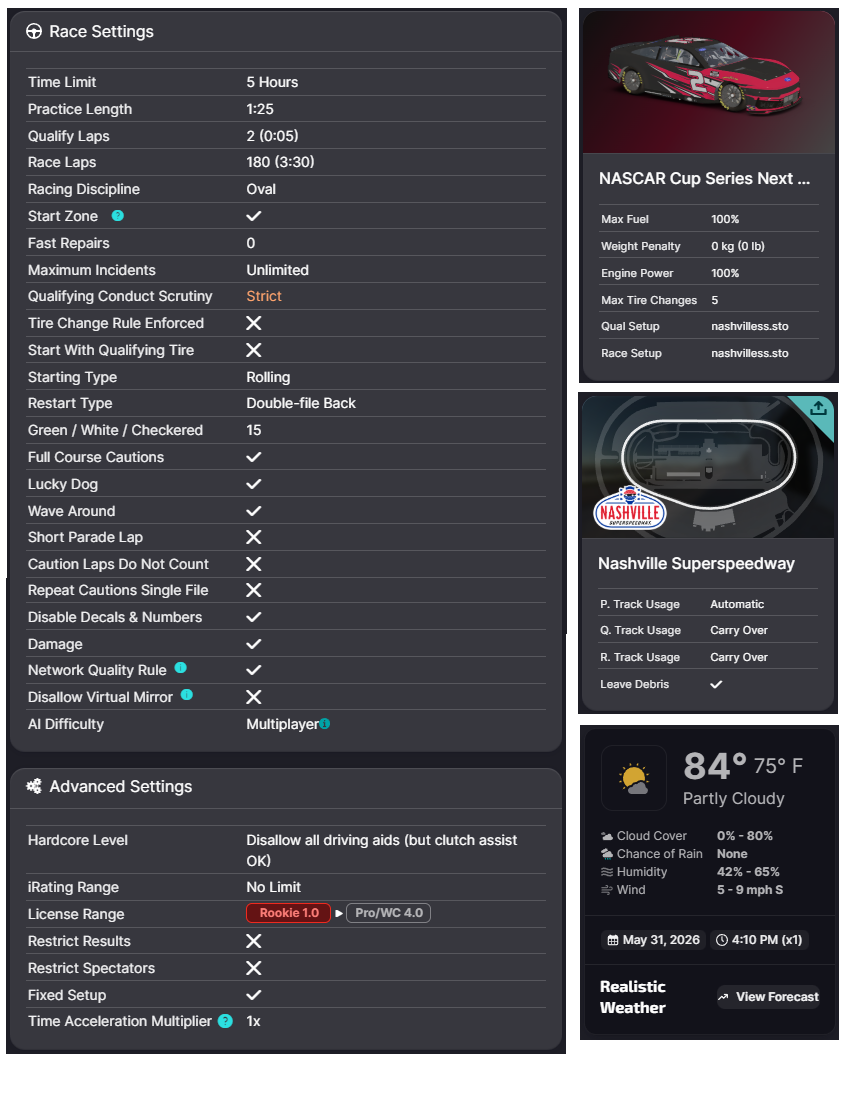Click the partly cloudy weather icon
850x1100 pixels.
click(634, 778)
